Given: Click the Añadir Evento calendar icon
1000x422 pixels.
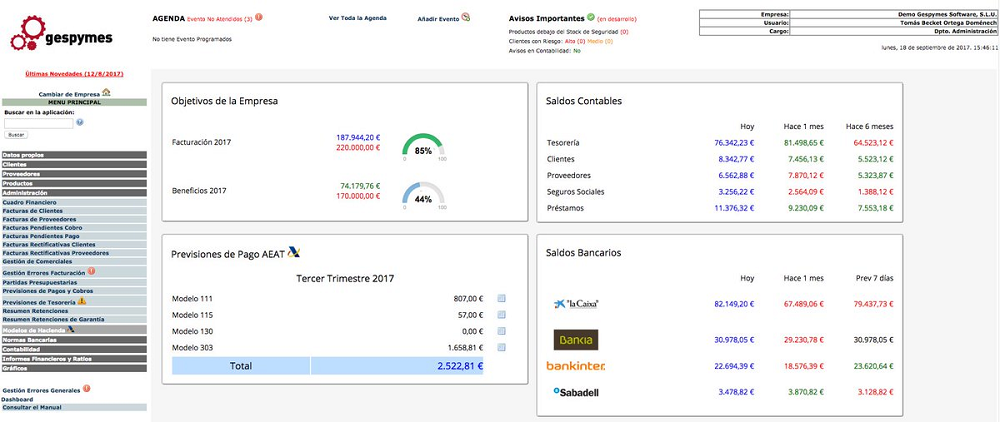Looking at the screenshot, I should click(x=466, y=17).
